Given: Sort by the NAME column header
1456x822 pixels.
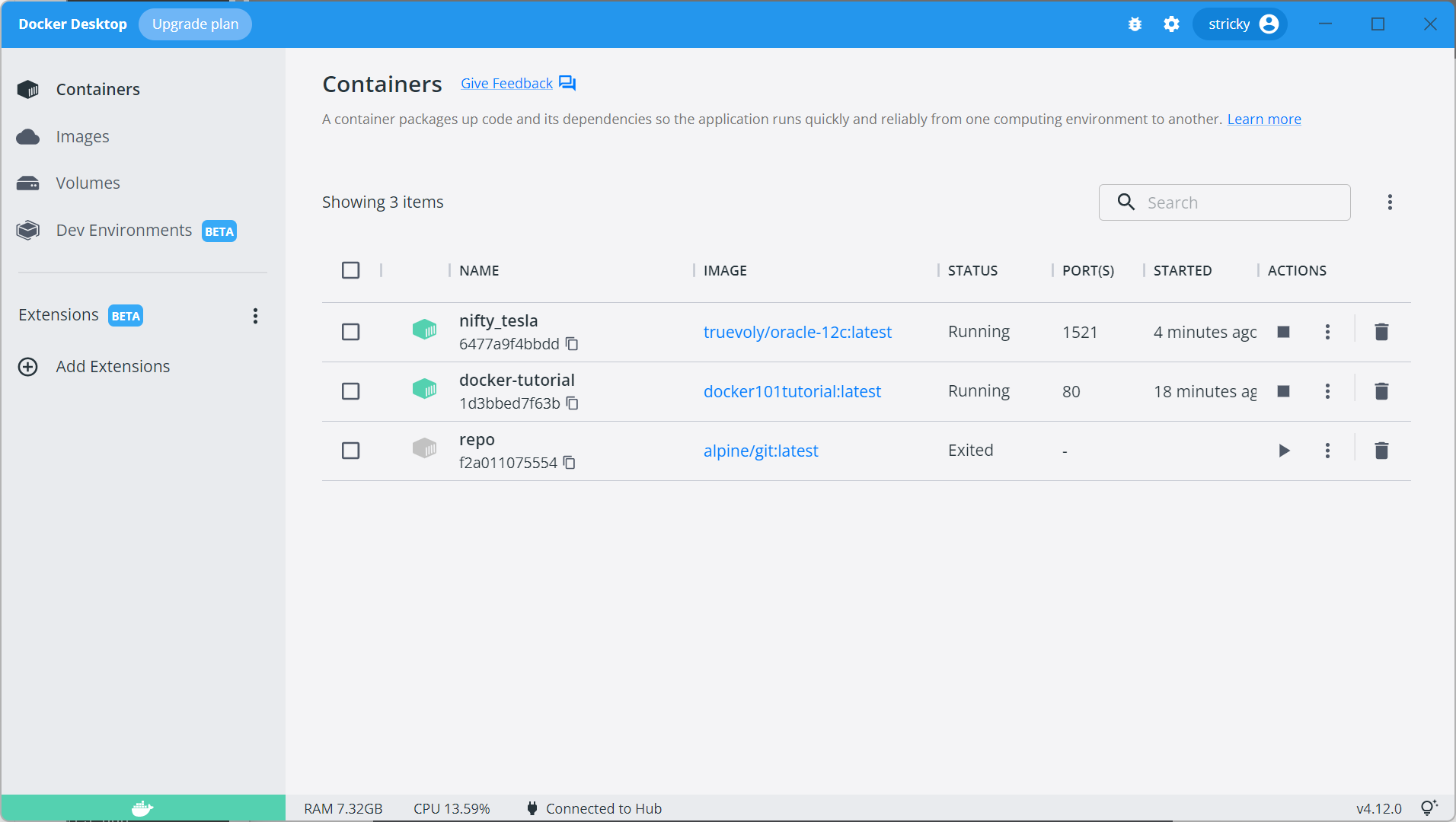Looking at the screenshot, I should [x=479, y=270].
